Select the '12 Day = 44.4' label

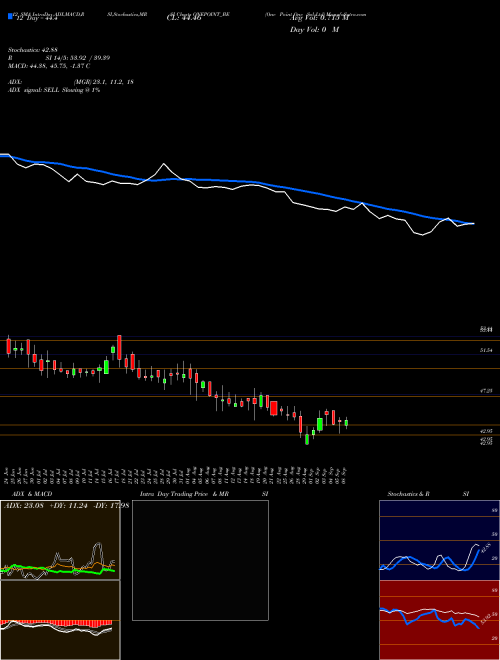point(35,19)
